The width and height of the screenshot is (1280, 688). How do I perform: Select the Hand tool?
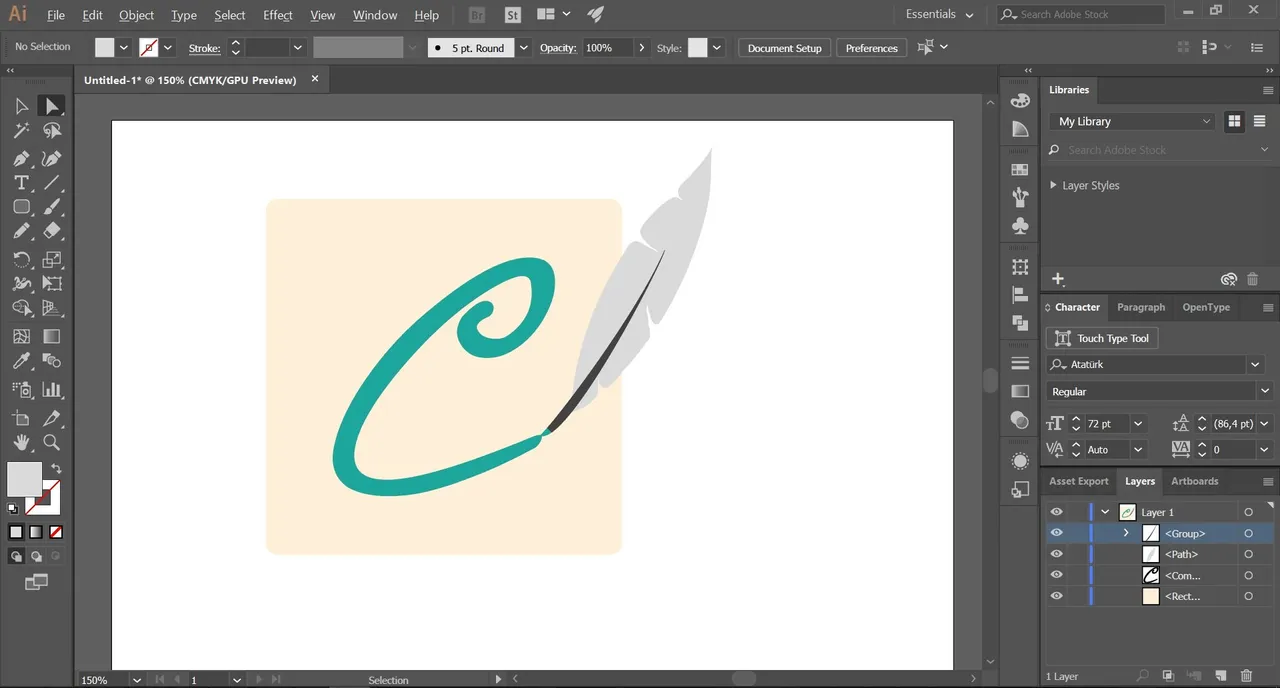[x=21, y=442]
